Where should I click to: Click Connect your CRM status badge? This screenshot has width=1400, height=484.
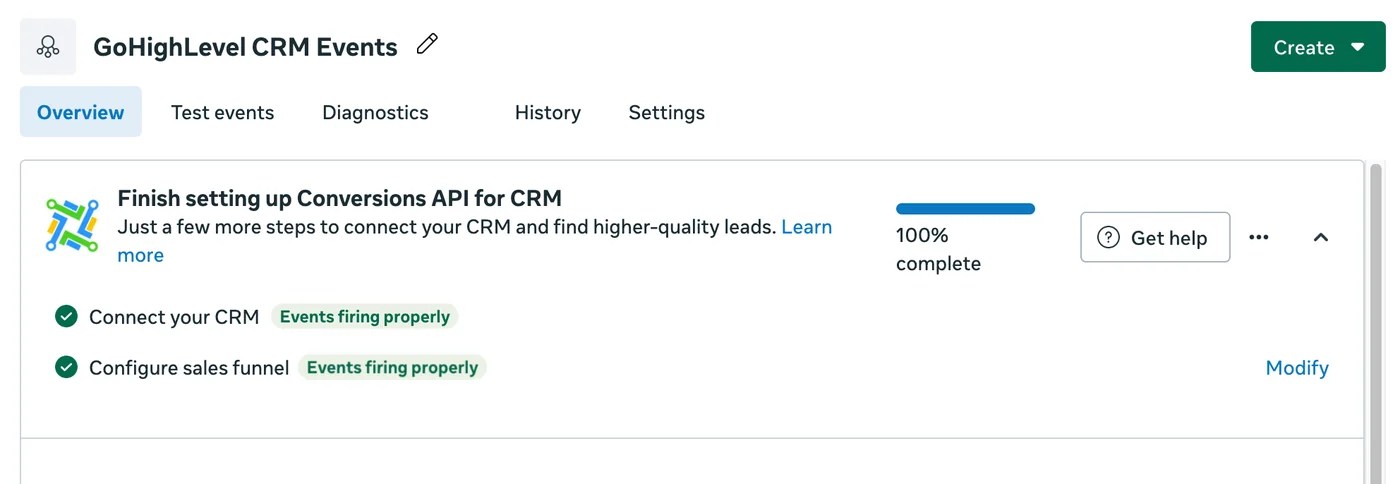click(x=364, y=317)
